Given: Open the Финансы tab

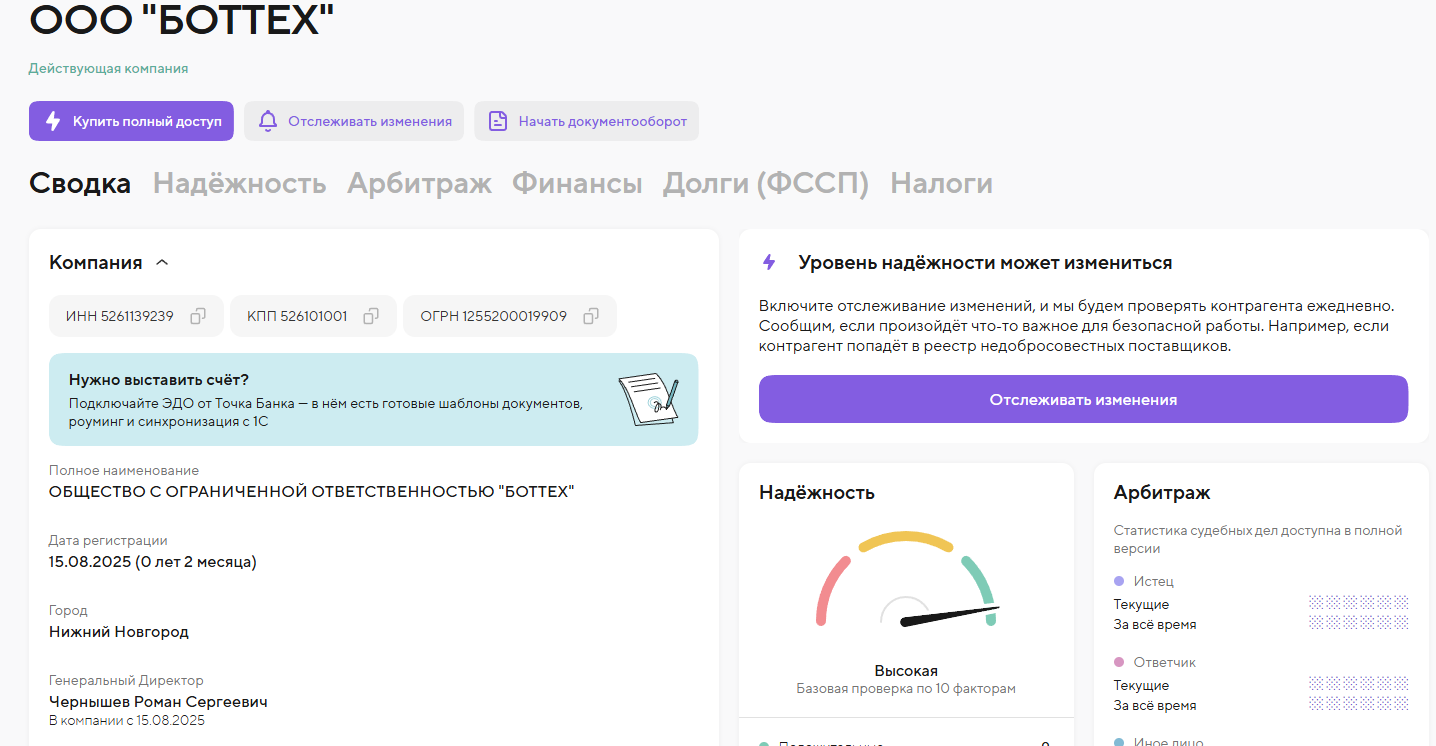Looking at the screenshot, I should [577, 184].
